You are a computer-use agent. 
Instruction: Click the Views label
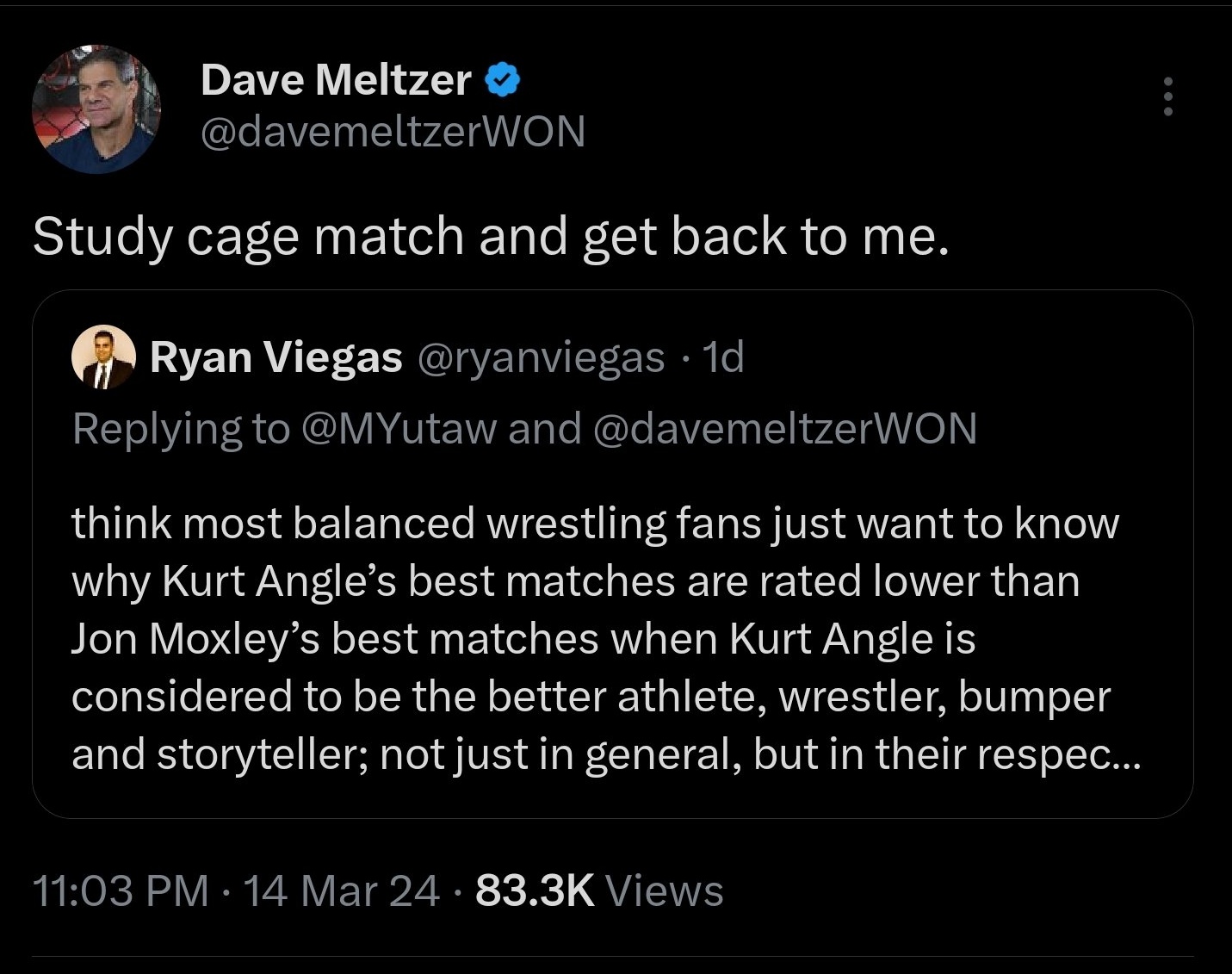[665, 890]
